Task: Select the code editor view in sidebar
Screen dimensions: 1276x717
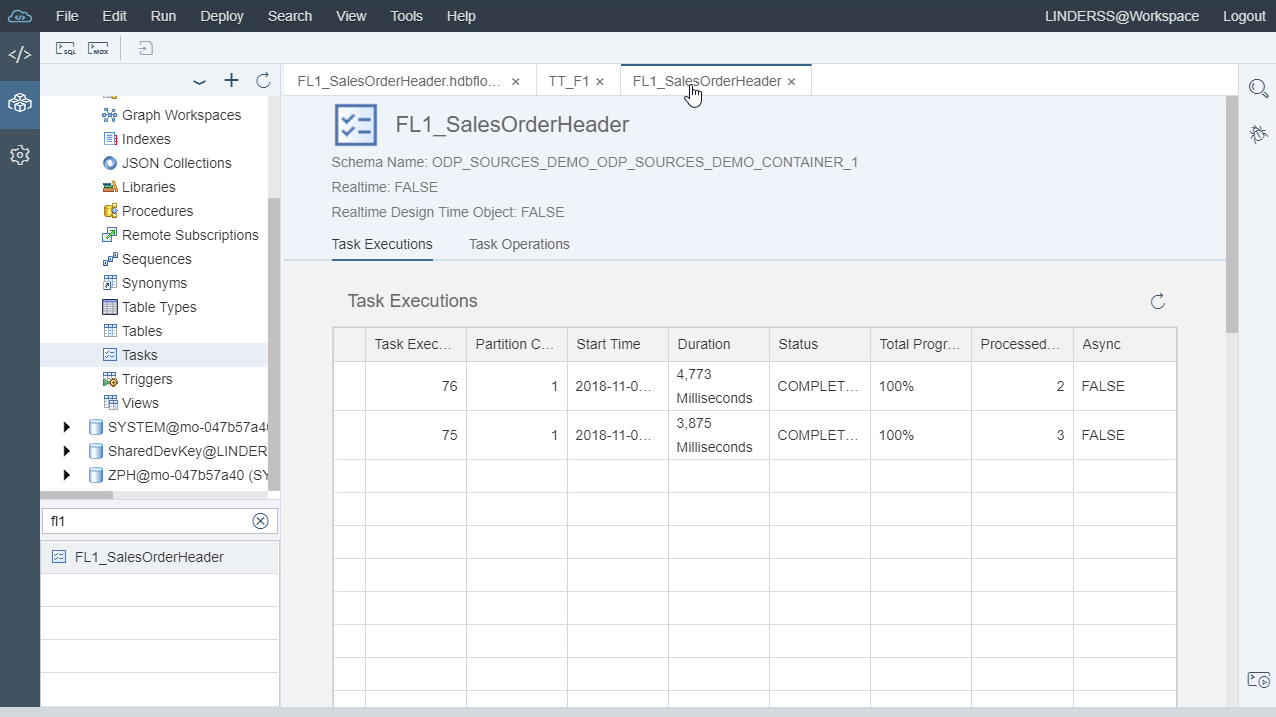Action: tap(19, 55)
